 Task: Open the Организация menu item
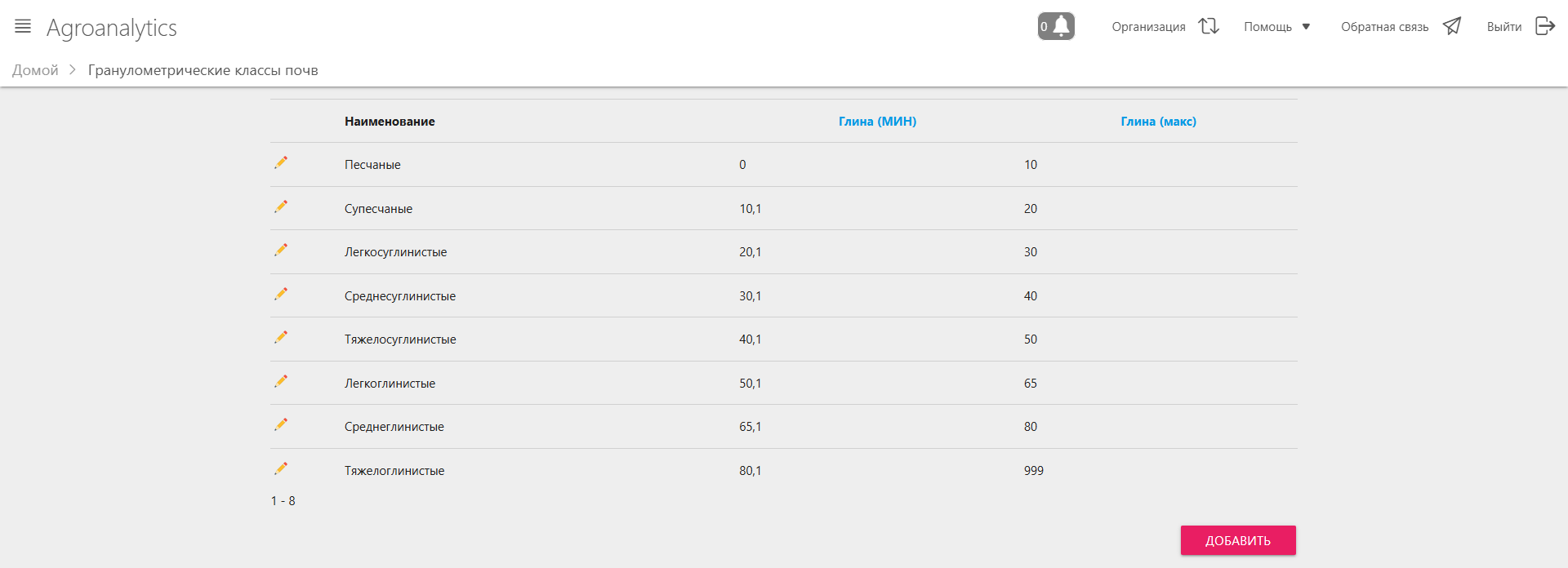[1148, 27]
